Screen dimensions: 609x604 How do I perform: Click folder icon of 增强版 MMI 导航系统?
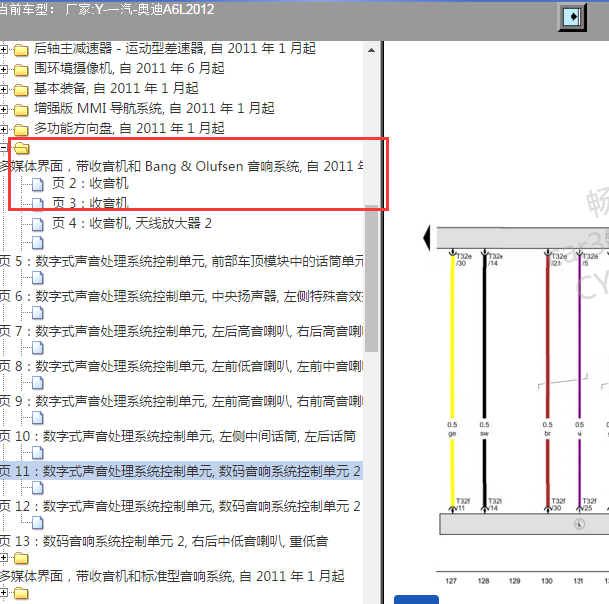click(x=21, y=110)
